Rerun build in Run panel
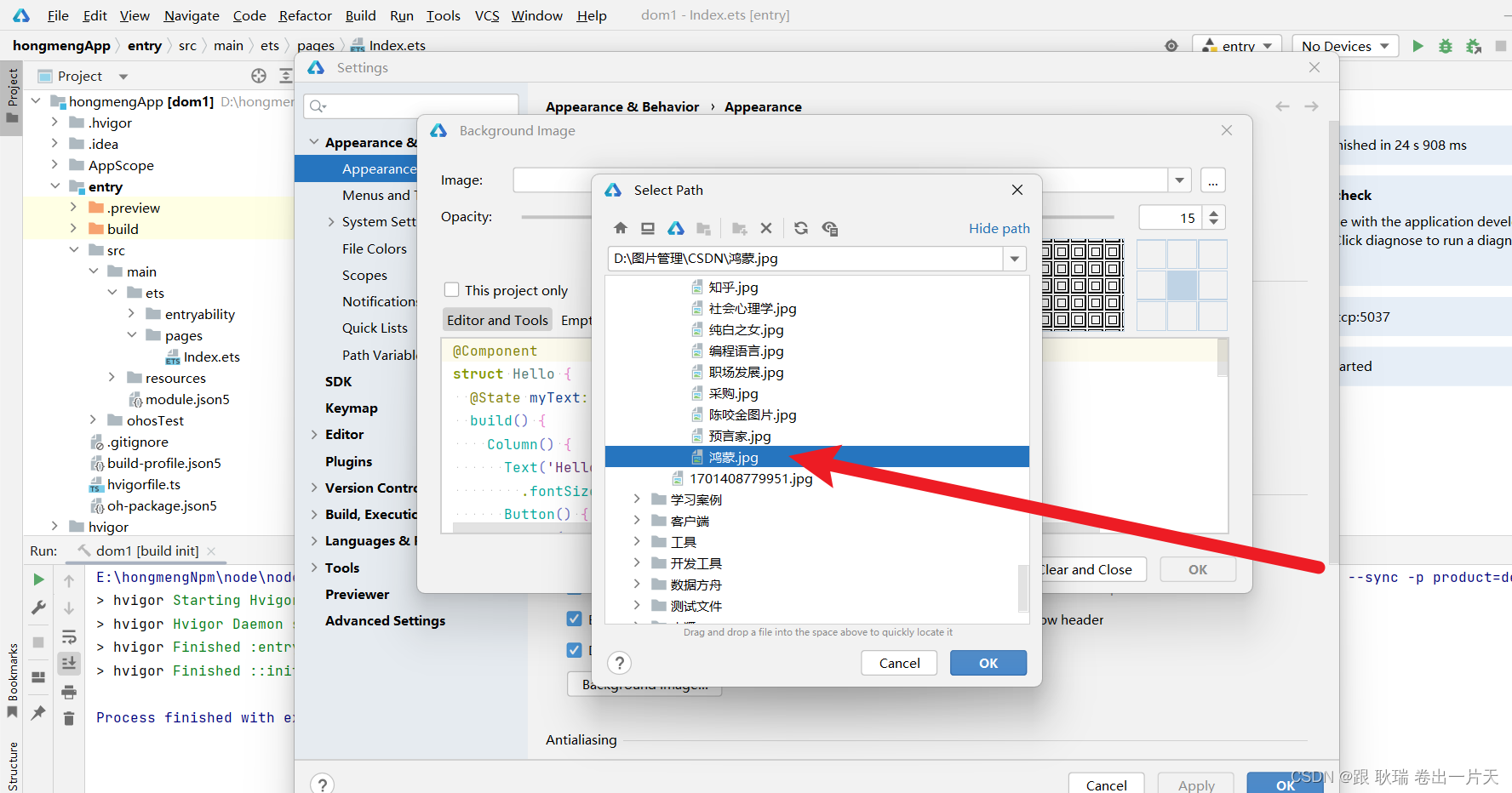The height and width of the screenshot is (793, 1512). coord(38,579)
